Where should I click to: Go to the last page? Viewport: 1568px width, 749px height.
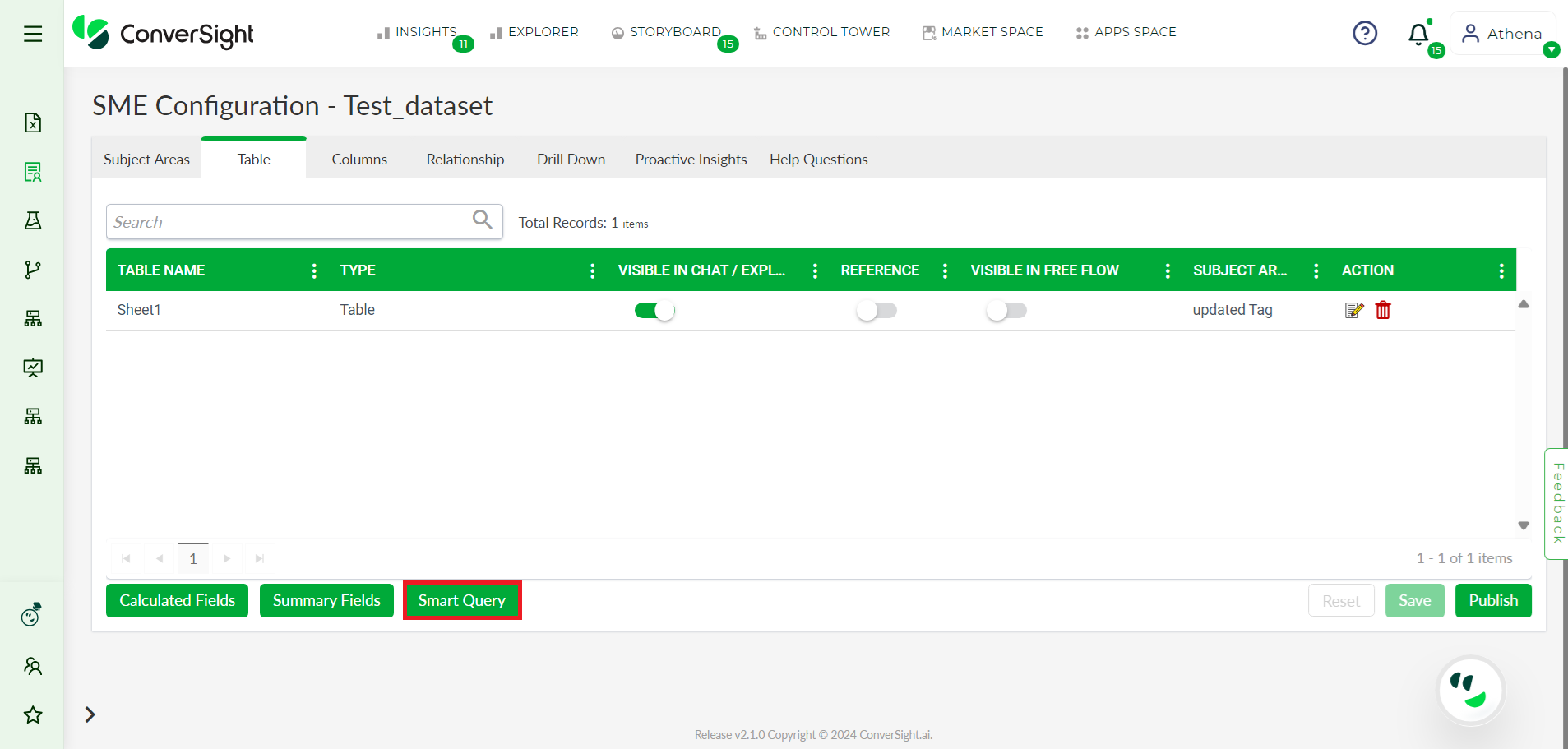(x=260, y=558)
